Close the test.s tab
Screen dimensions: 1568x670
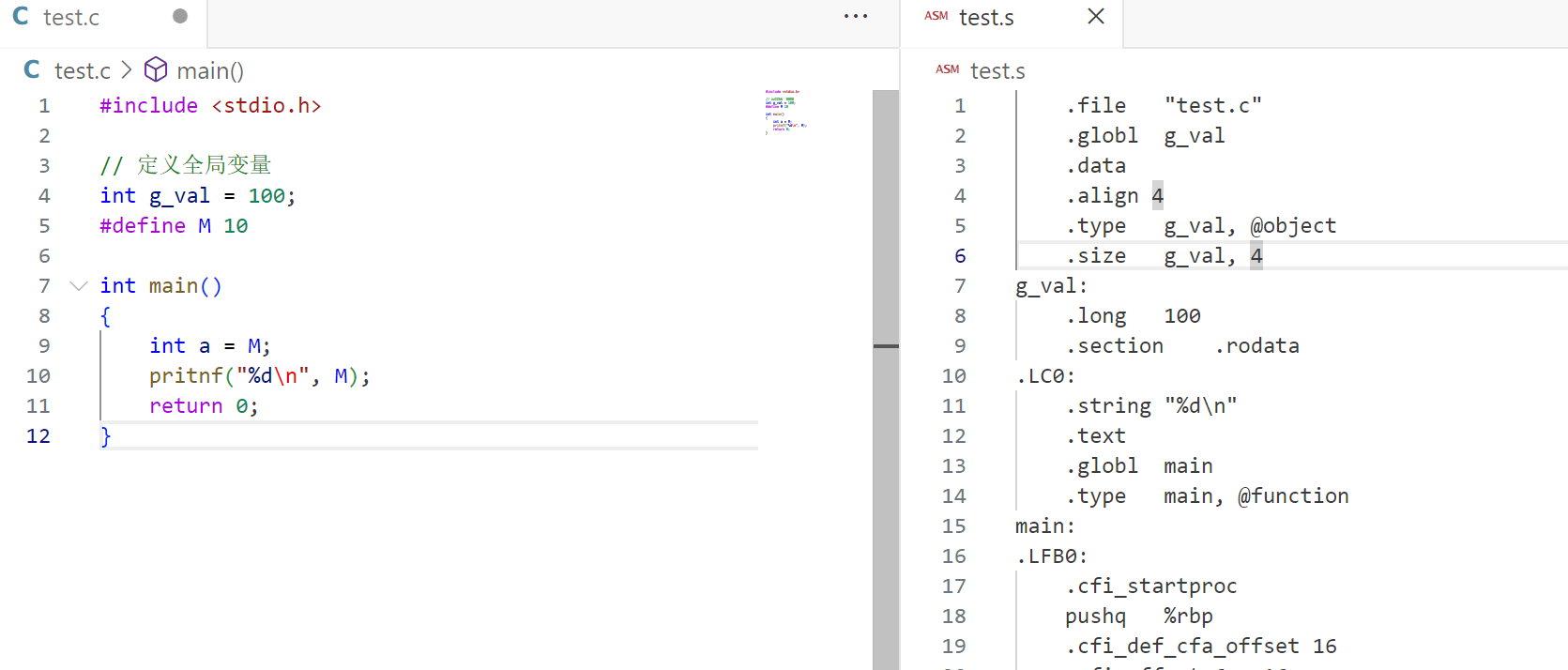pos(1095,17)
